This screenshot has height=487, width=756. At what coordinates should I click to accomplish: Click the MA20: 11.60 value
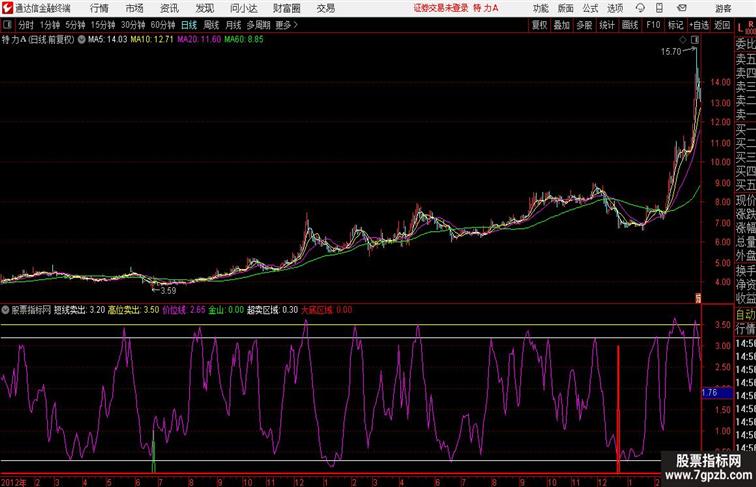199,40
